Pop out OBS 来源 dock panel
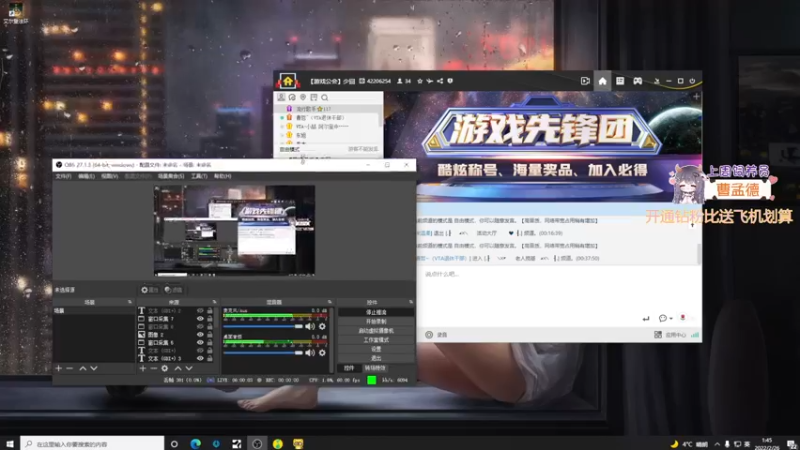 (x=214, y=302)
